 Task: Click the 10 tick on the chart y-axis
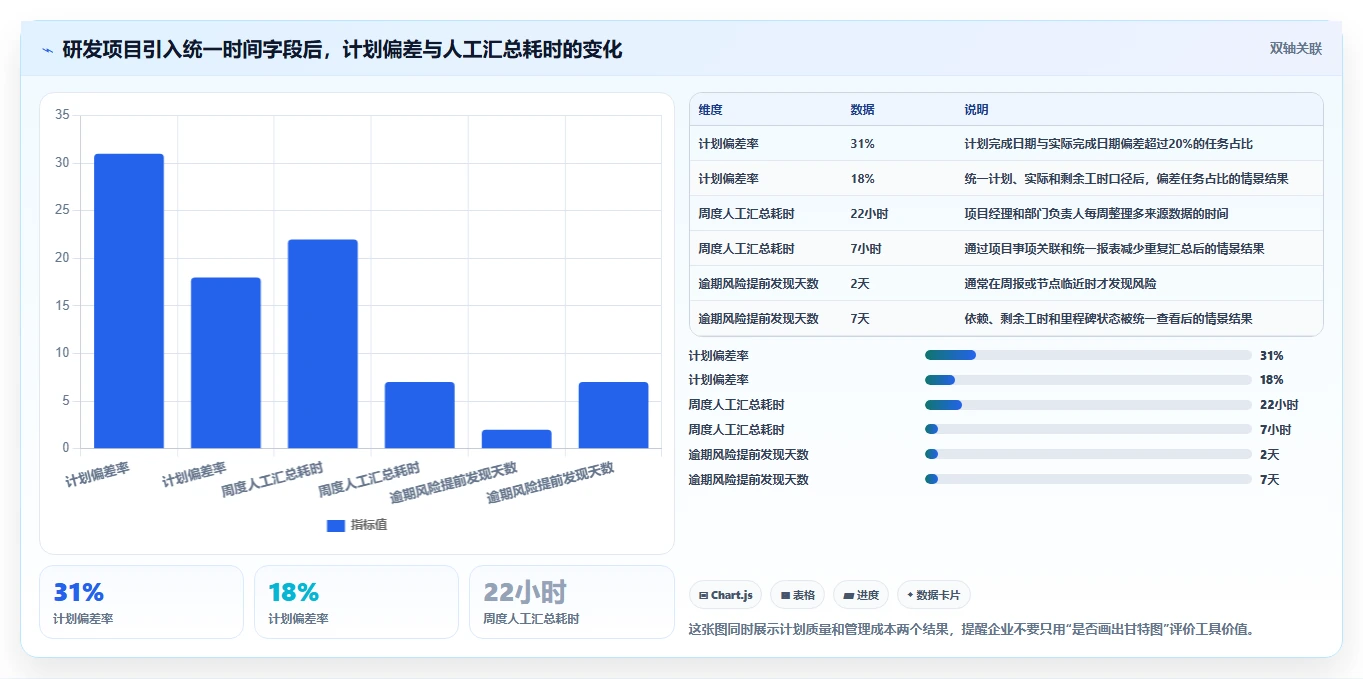click(x=62, y=353)
